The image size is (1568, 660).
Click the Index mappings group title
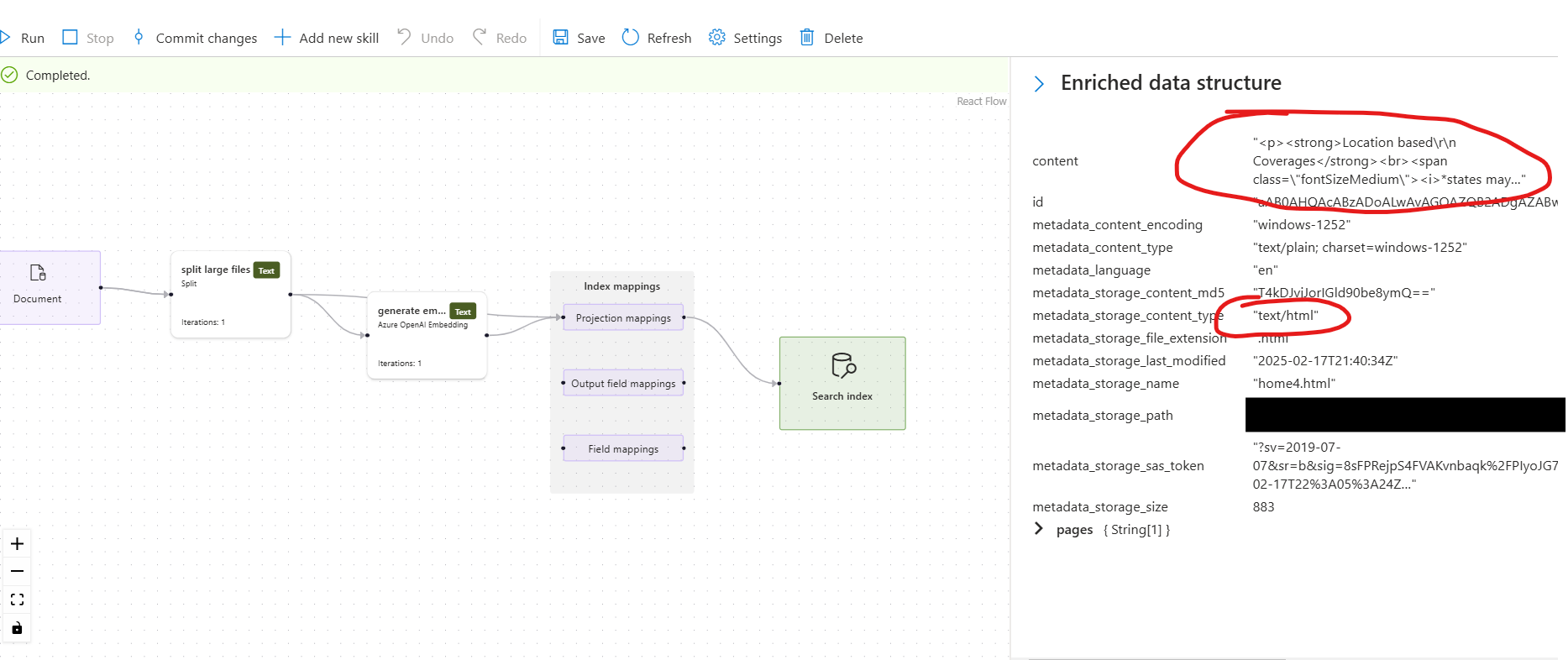[622, 286]
